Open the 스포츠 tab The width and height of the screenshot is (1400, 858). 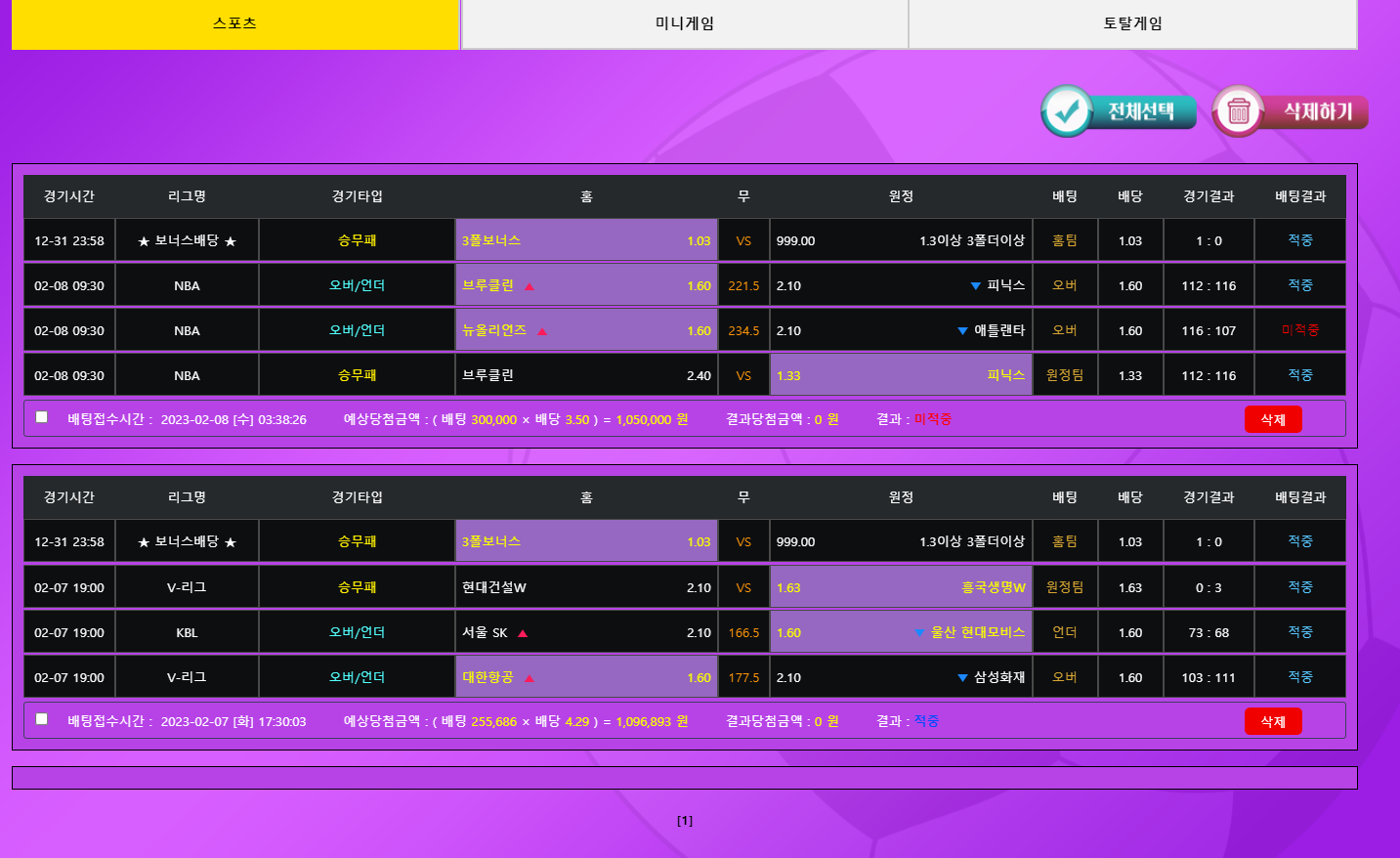(235, 24)
